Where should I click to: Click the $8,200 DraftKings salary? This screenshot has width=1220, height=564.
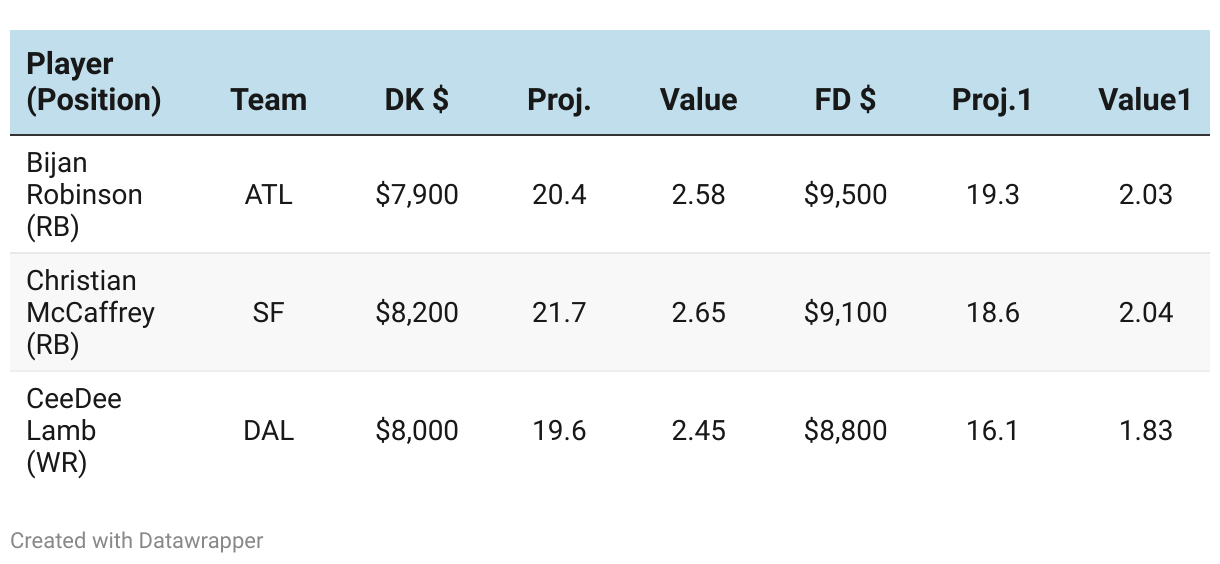click(x=417, y=312)
